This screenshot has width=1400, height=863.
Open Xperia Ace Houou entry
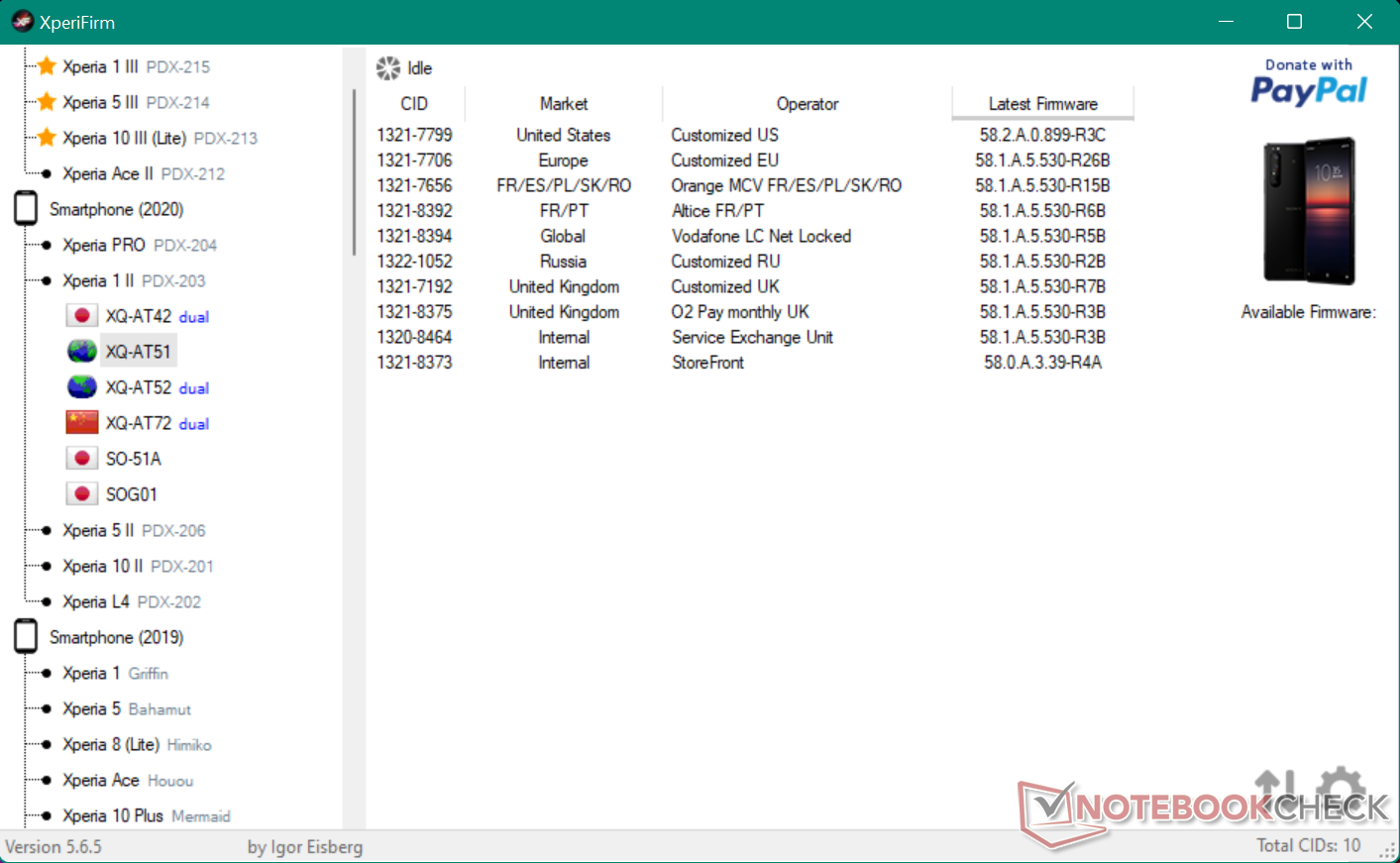[x=128, y=780]
